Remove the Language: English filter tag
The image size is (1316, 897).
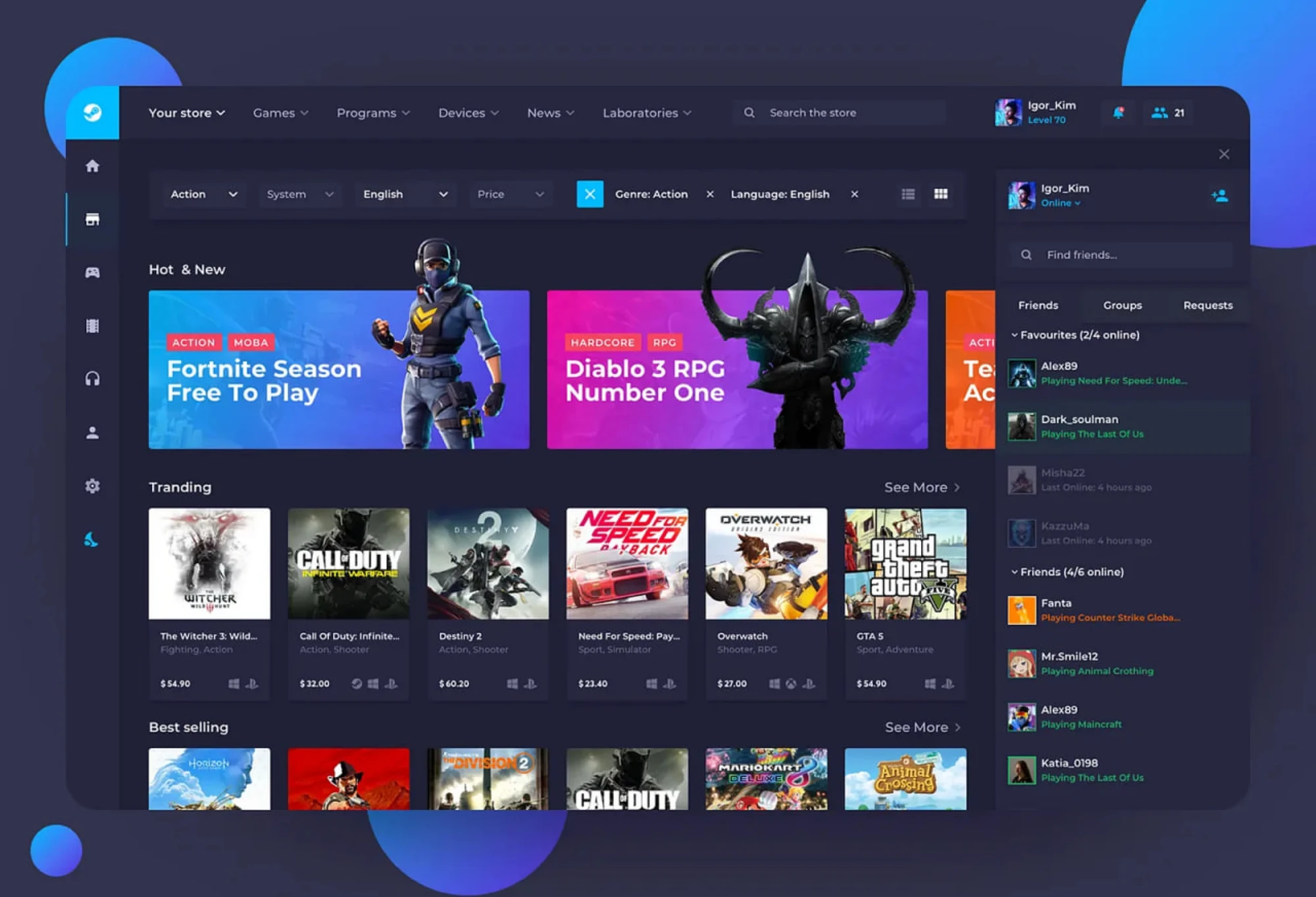(854, 194)
